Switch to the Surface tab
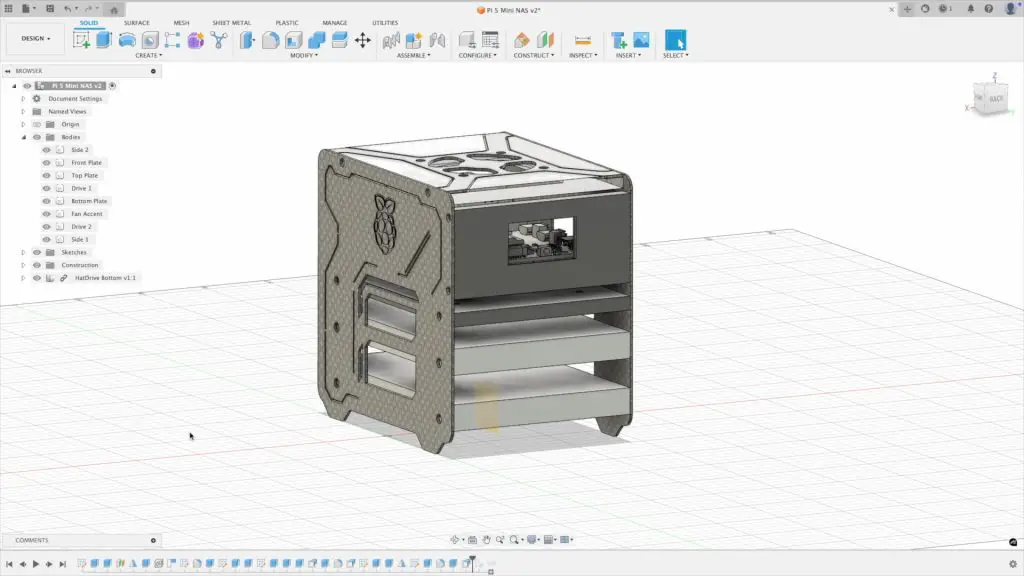The image size is (1024, 576). (136, 22)
